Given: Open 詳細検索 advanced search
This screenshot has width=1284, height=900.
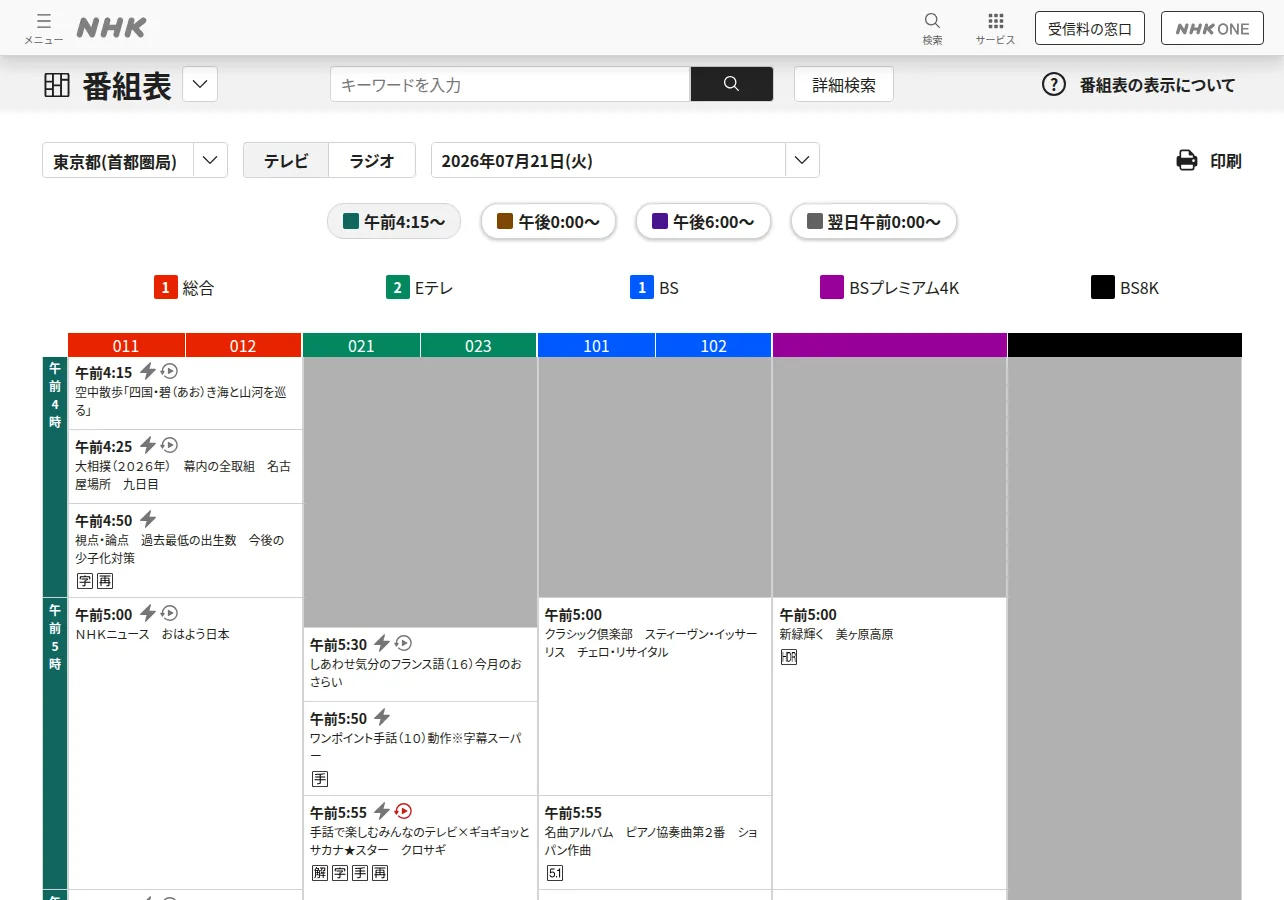Looking at the screenshot, I should tap(844, 84).
